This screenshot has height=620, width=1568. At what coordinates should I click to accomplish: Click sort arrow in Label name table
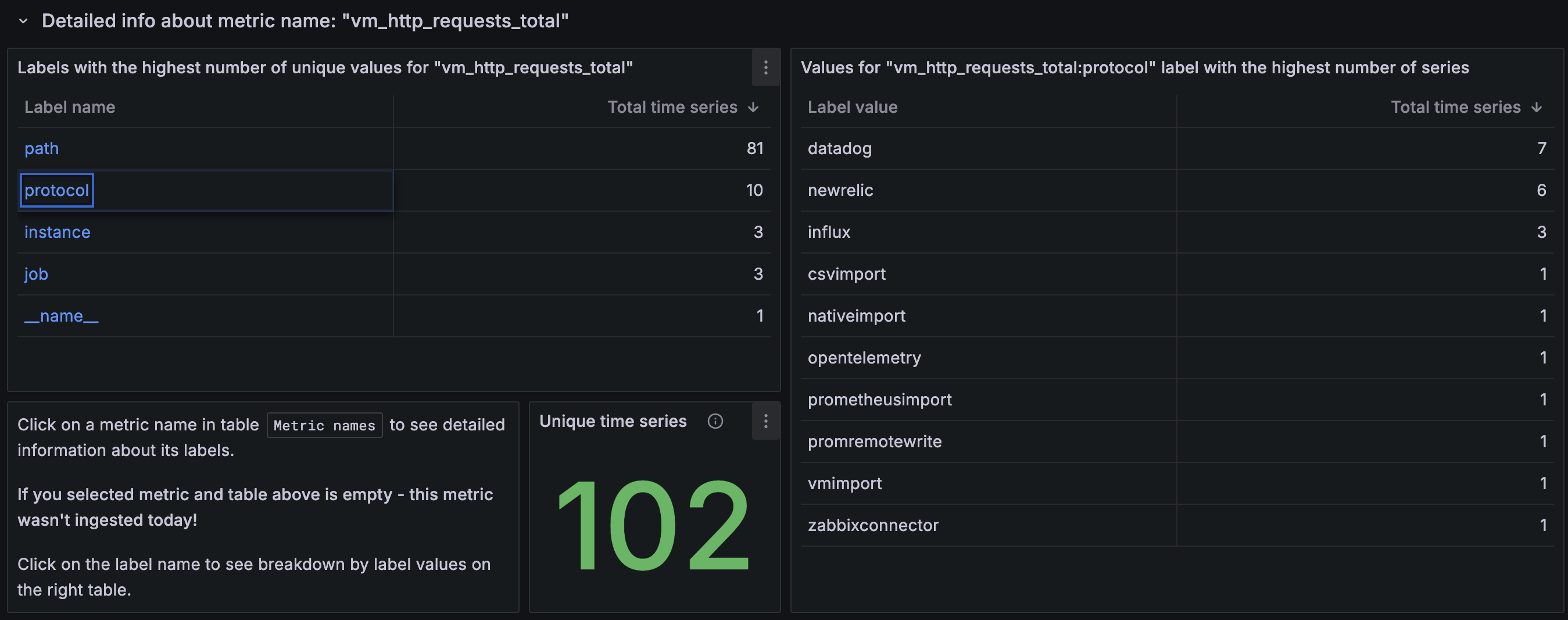[x=753, y=108]
